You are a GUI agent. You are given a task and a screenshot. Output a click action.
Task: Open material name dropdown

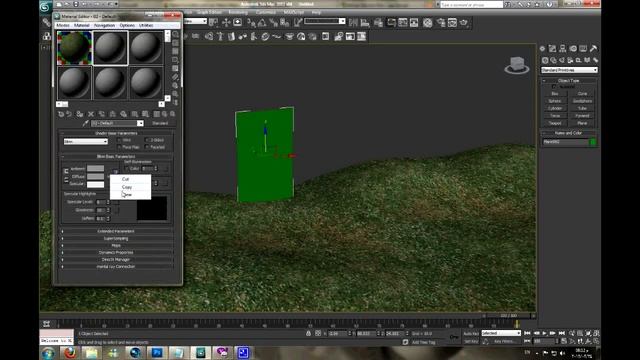(x=140, y=123)
